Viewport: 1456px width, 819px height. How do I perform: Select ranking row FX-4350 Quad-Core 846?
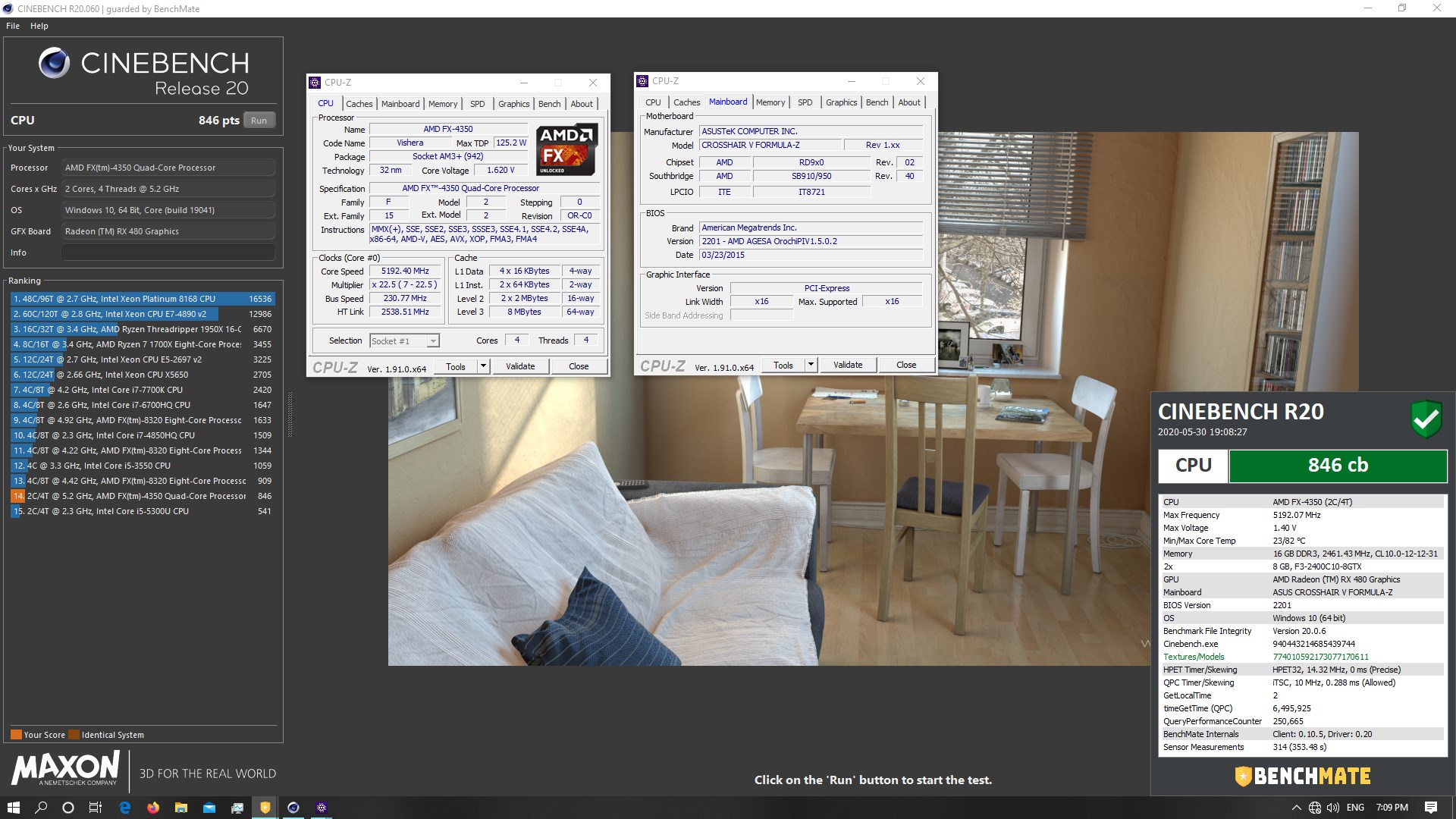(142, 496)
